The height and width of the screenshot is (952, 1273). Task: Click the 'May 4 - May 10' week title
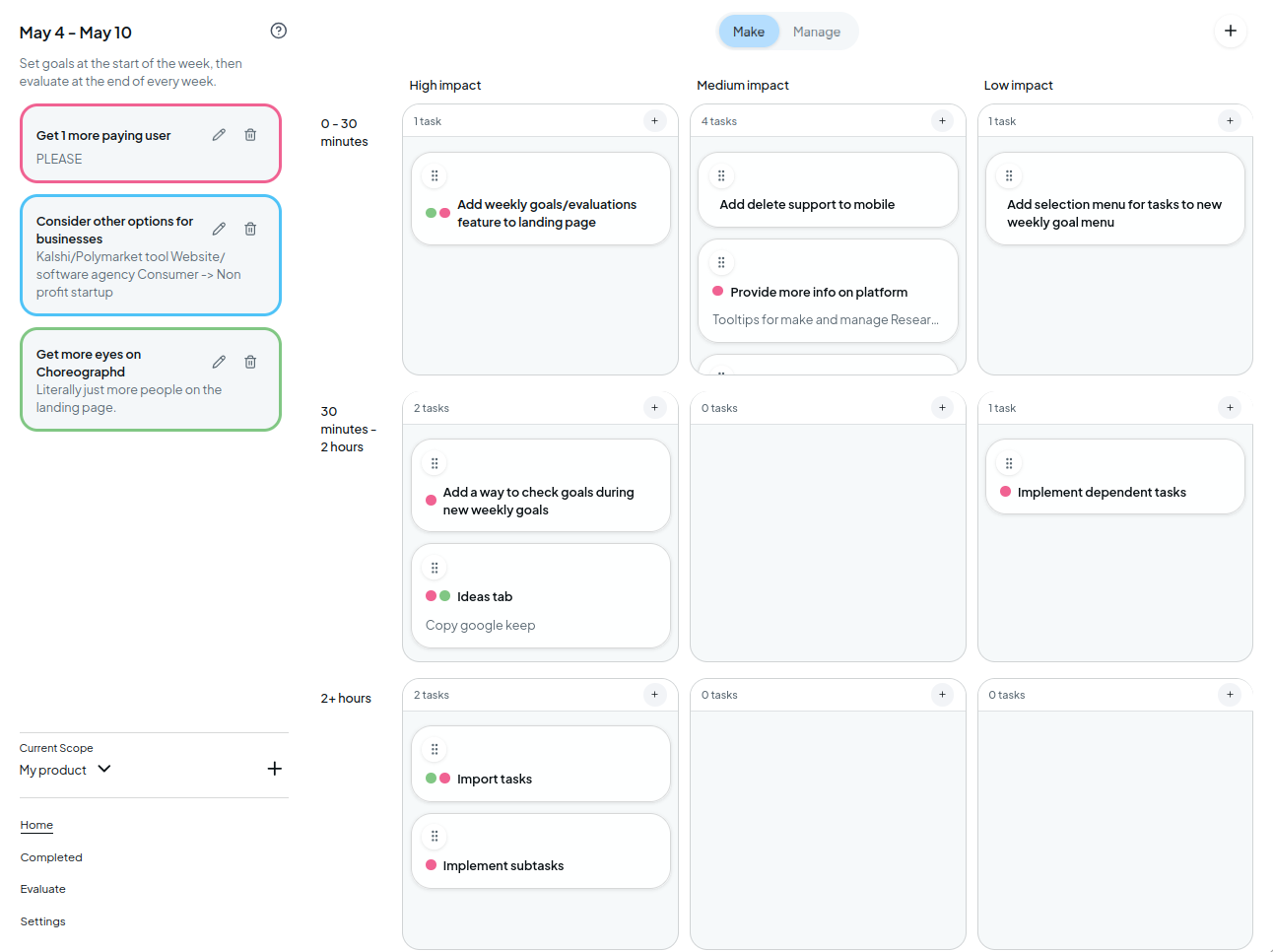(x=76, y=33)
